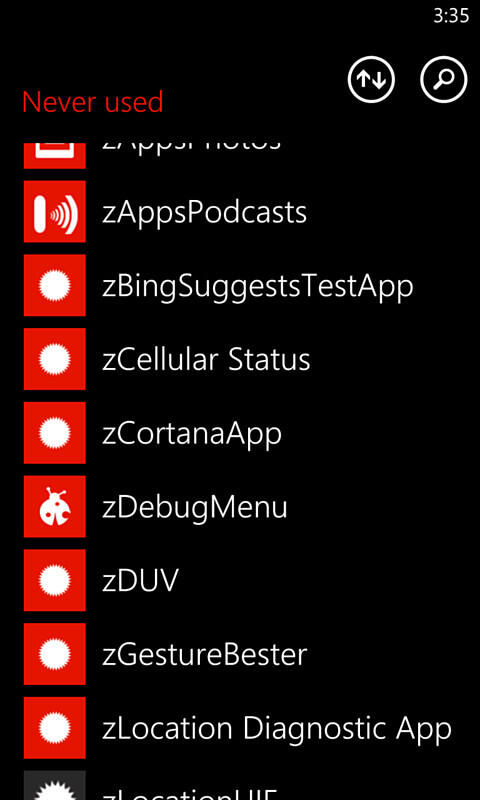Tap the zBingSuggestsTestApp tile icon
The width and height of the screenshot is (480, 800).
coord(55,285)
